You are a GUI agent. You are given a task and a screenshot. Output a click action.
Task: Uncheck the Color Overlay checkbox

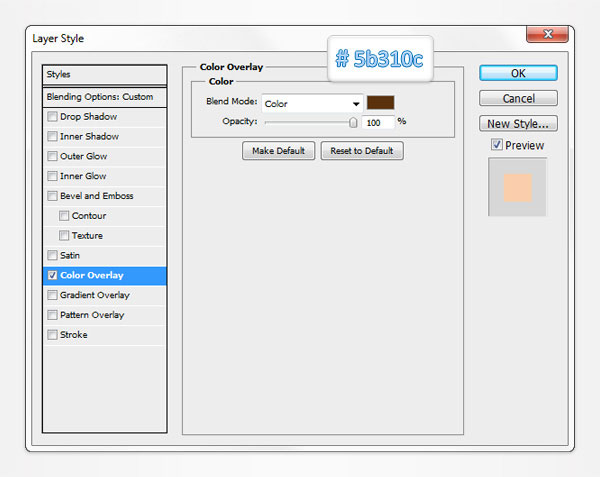click(x=52, y=275)
